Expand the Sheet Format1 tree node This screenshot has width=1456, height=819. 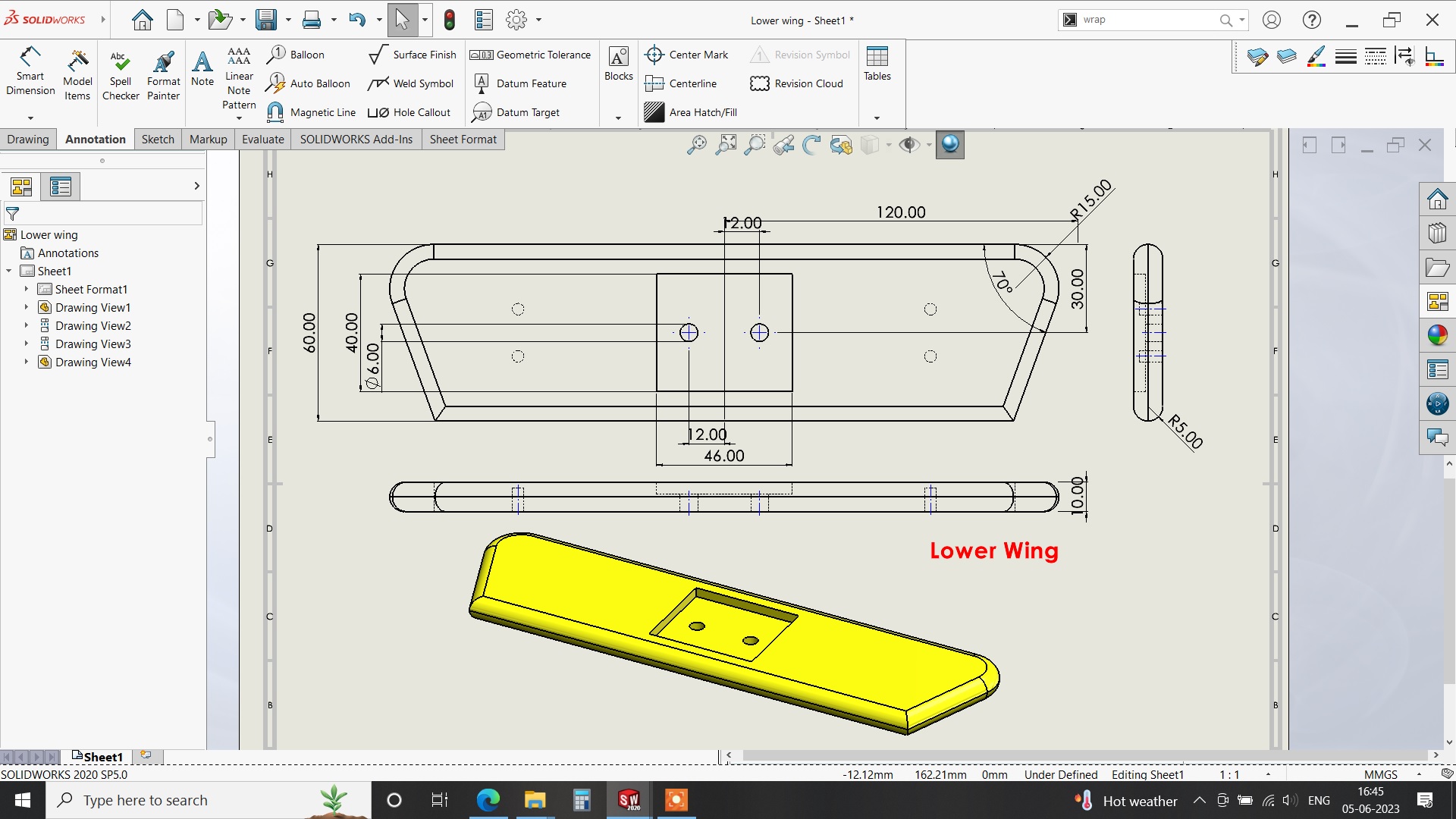pyautogui.click(x=27, y=289)
